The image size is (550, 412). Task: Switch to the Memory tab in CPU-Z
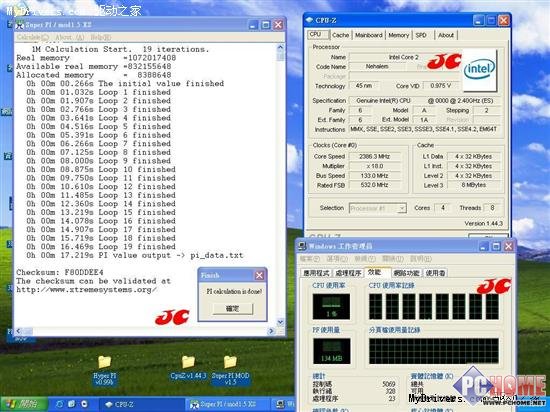398,35
